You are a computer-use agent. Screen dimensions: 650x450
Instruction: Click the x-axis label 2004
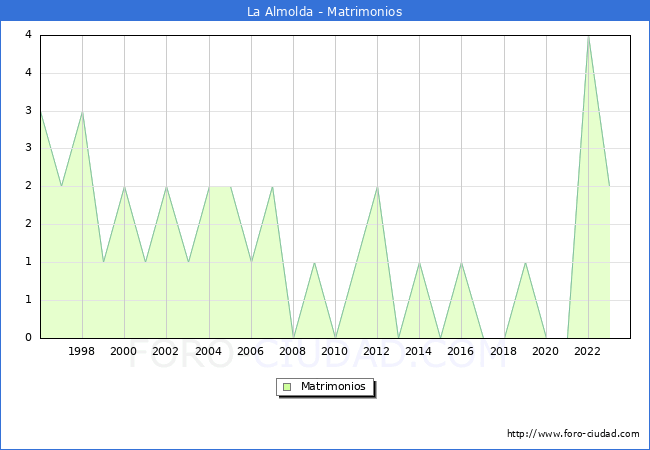pos(209,351)
